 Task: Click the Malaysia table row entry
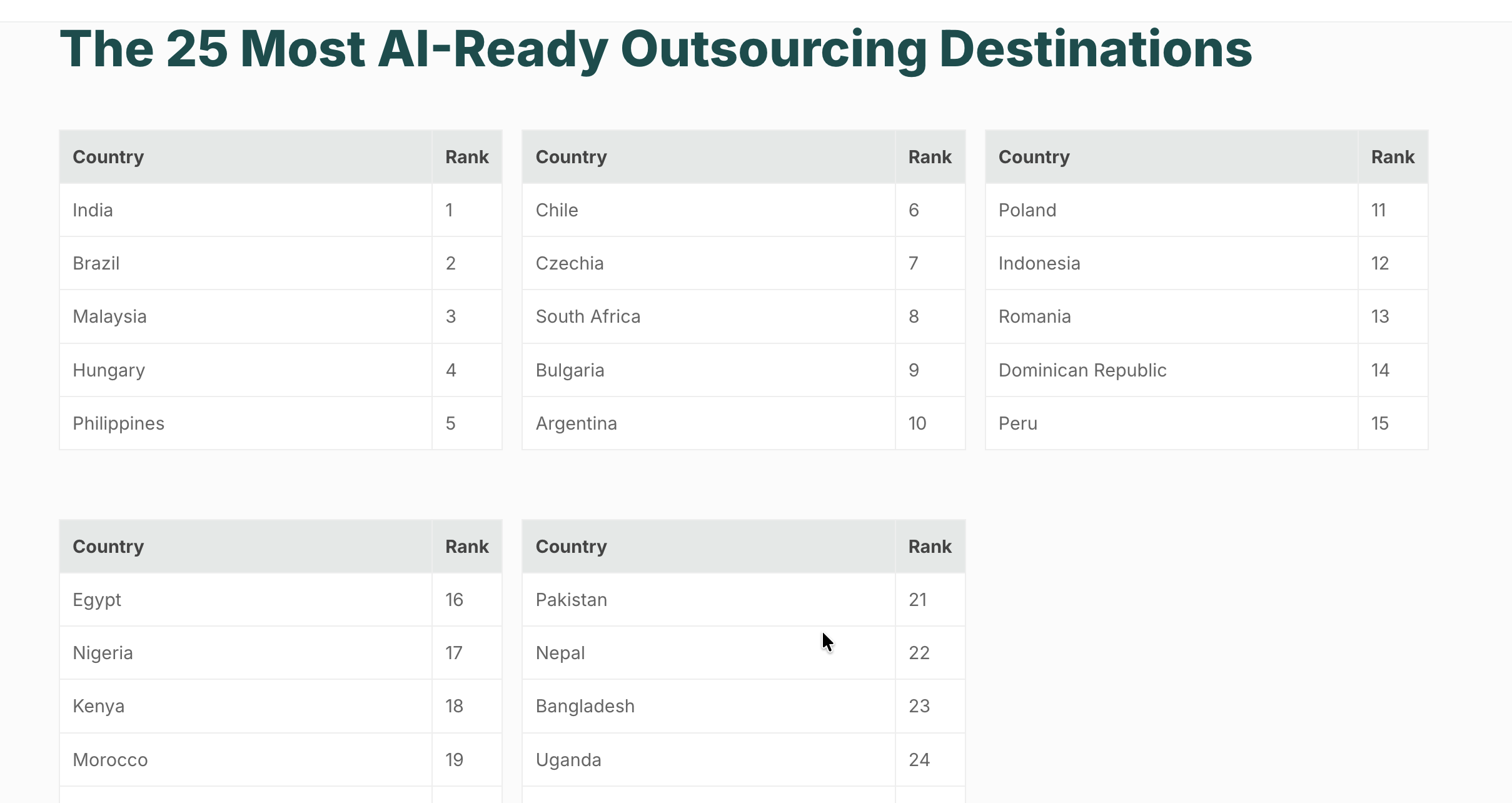(246, 316)
